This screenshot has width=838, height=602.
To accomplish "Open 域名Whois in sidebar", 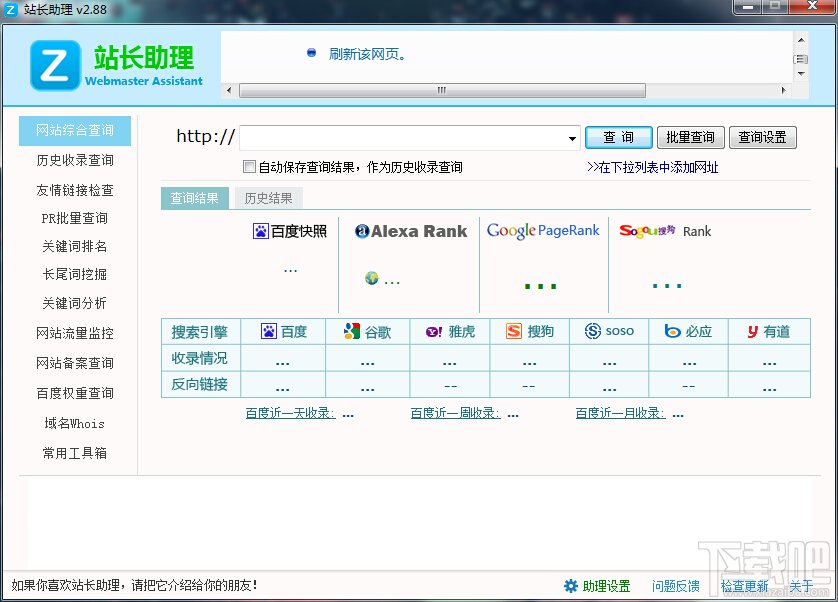I will pyautogui.click(x=75, y=423).
